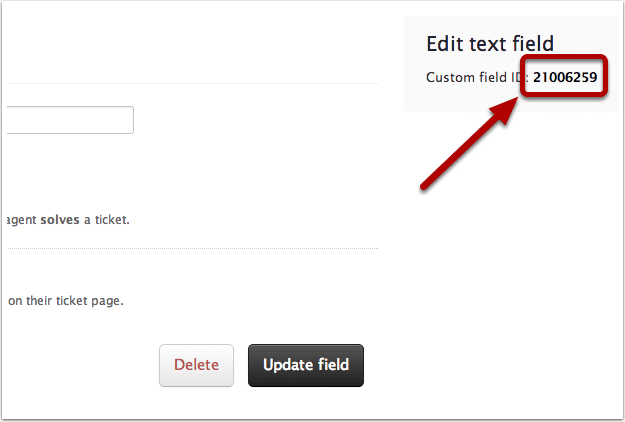Viewport: 625px width, 422px height.
Task: Click the word text in sidebar heading
Action: pyautogui.click(x=487, y=43)
